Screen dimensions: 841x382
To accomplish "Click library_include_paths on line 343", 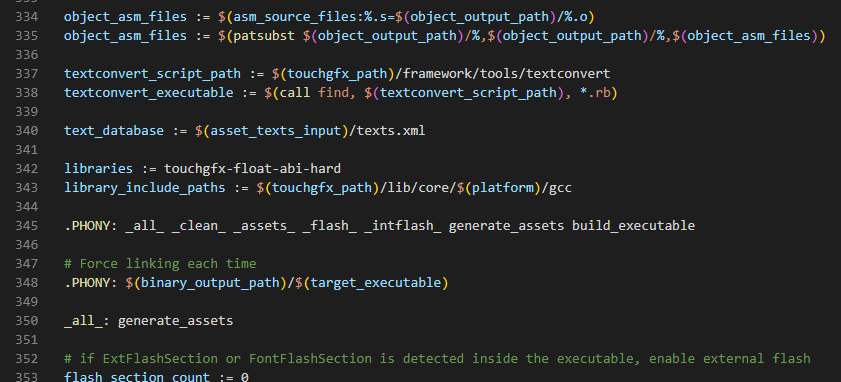I will click(145, 188).
